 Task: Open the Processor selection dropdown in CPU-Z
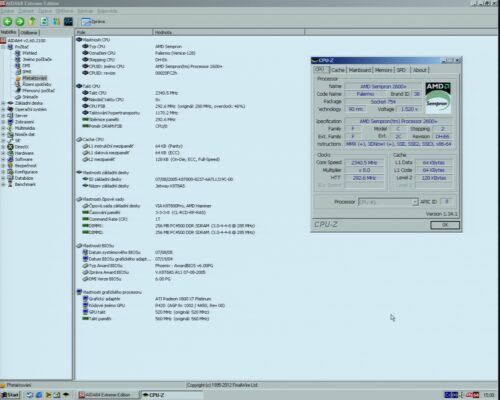click(388, 202)
